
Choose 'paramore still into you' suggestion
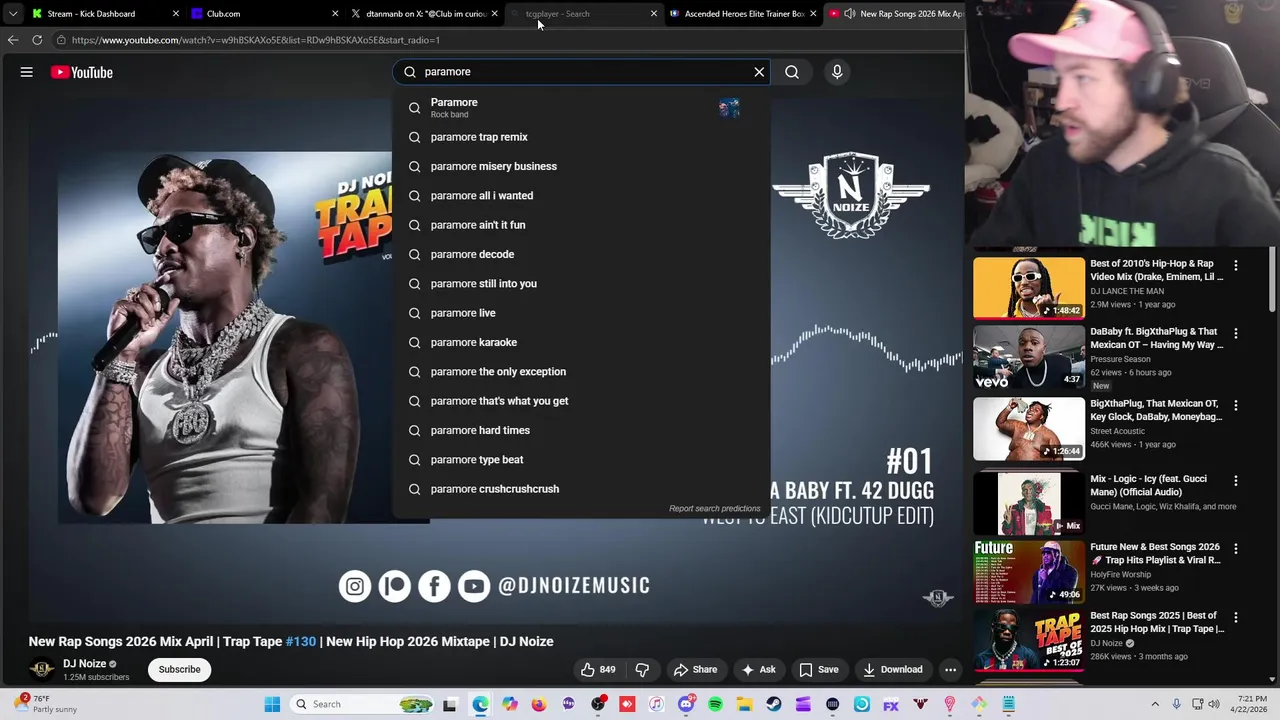[581, 284]
